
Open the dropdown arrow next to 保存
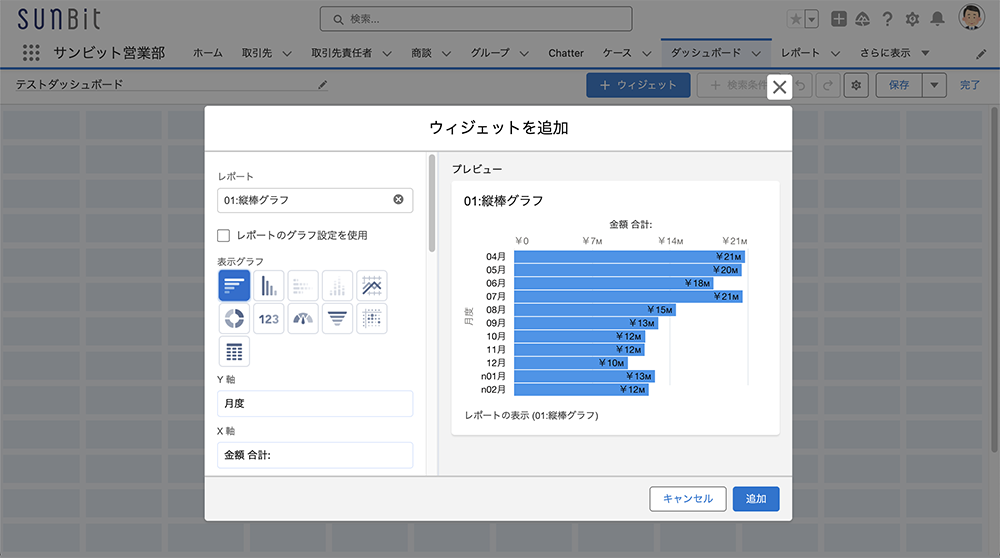[934, 85]
